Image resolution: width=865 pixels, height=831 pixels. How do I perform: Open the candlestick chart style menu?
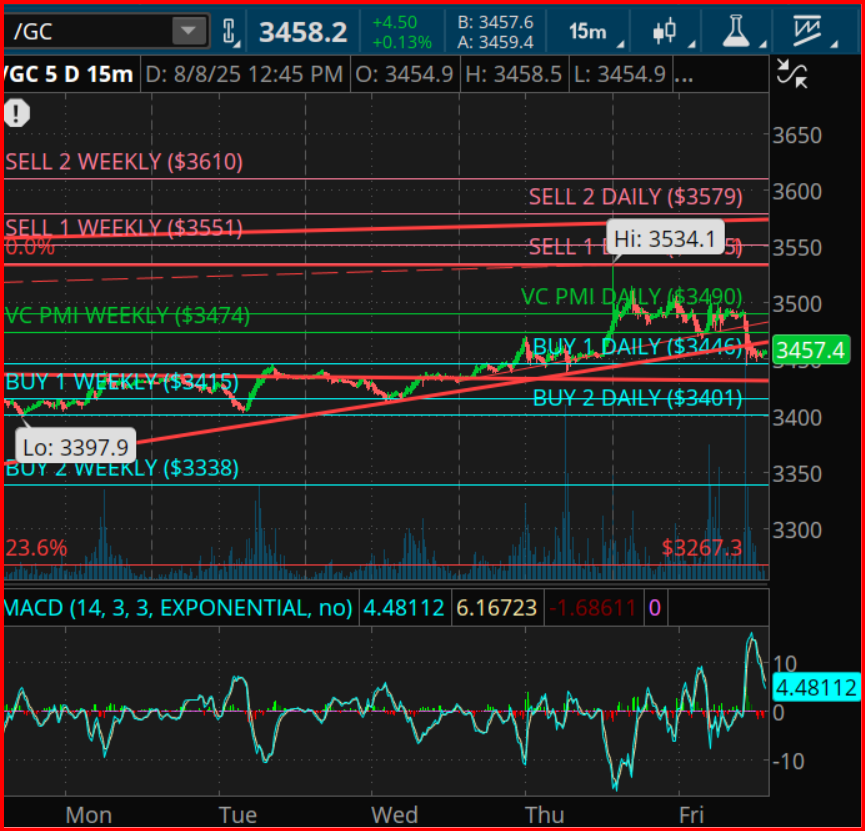click(x=667, y=32)
